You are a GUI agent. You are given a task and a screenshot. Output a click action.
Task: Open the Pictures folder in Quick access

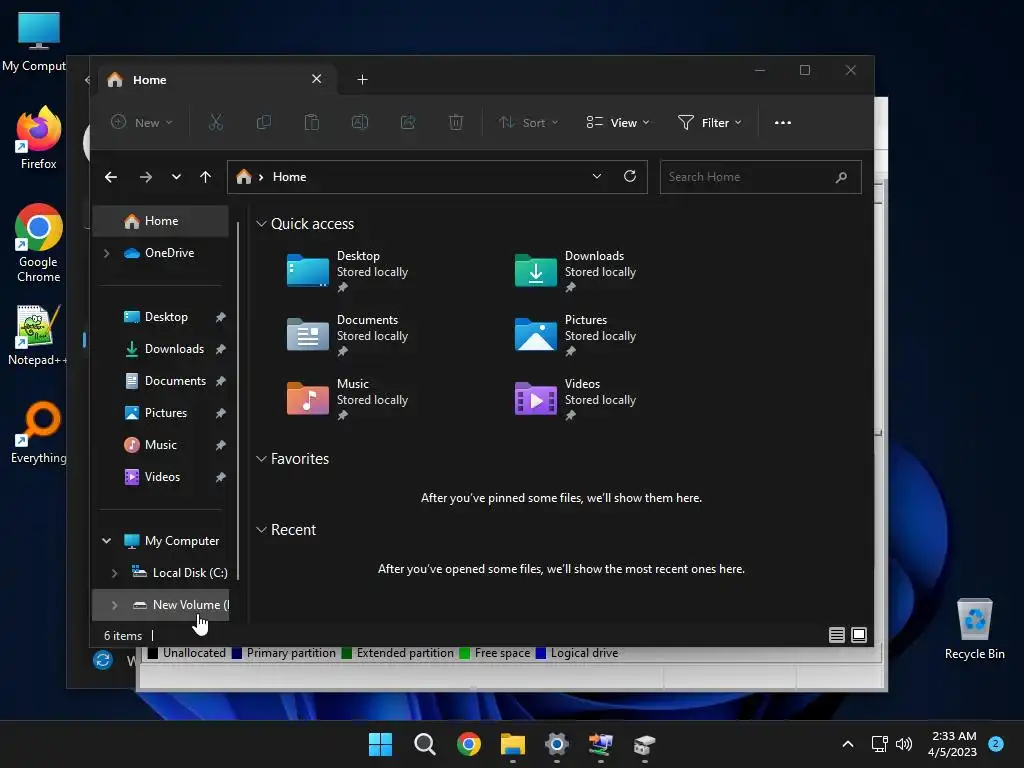tap(575, 335)
